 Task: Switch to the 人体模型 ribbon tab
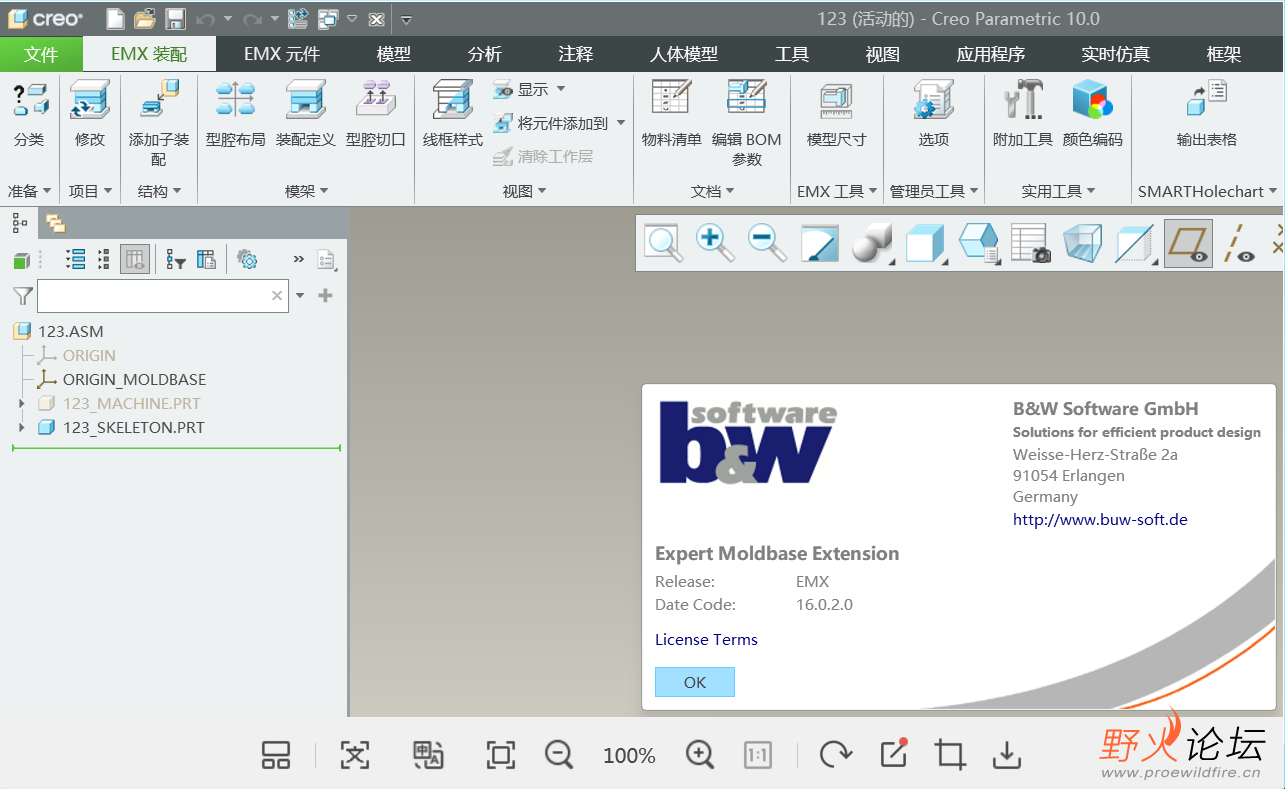pos(684,54)
